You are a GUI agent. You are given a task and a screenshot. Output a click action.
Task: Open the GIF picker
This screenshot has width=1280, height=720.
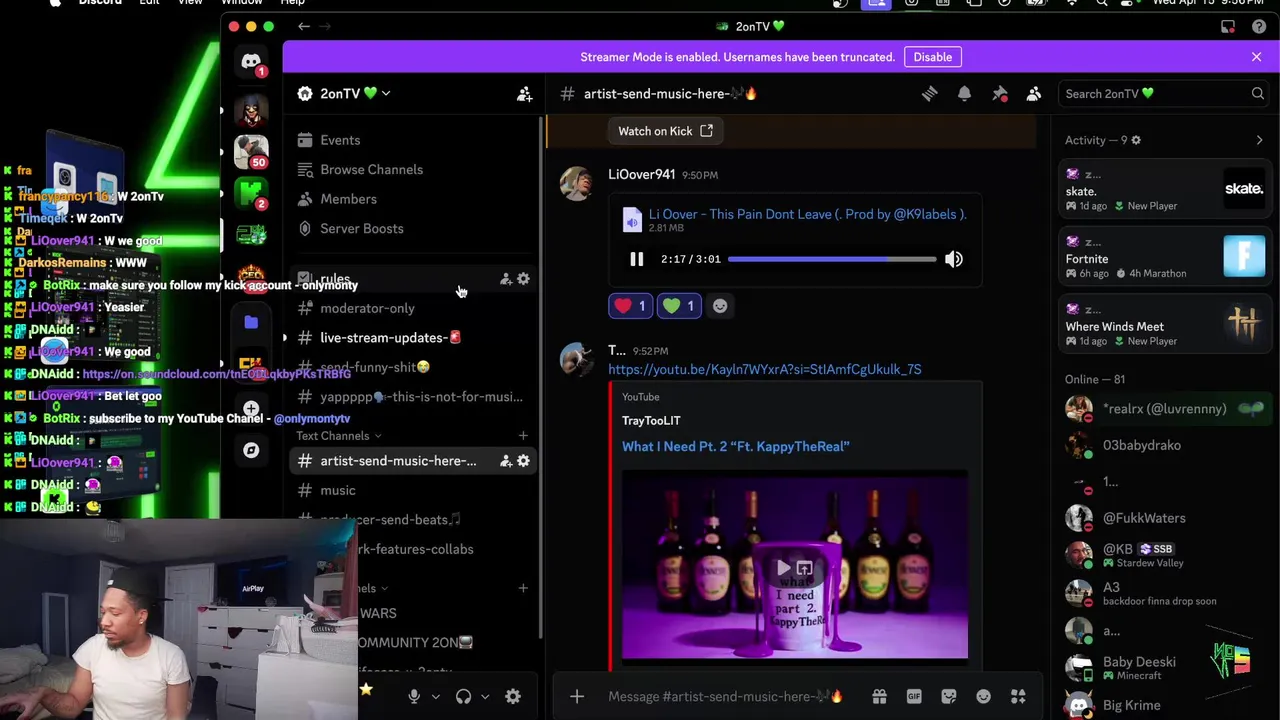[x=914, y=697]
